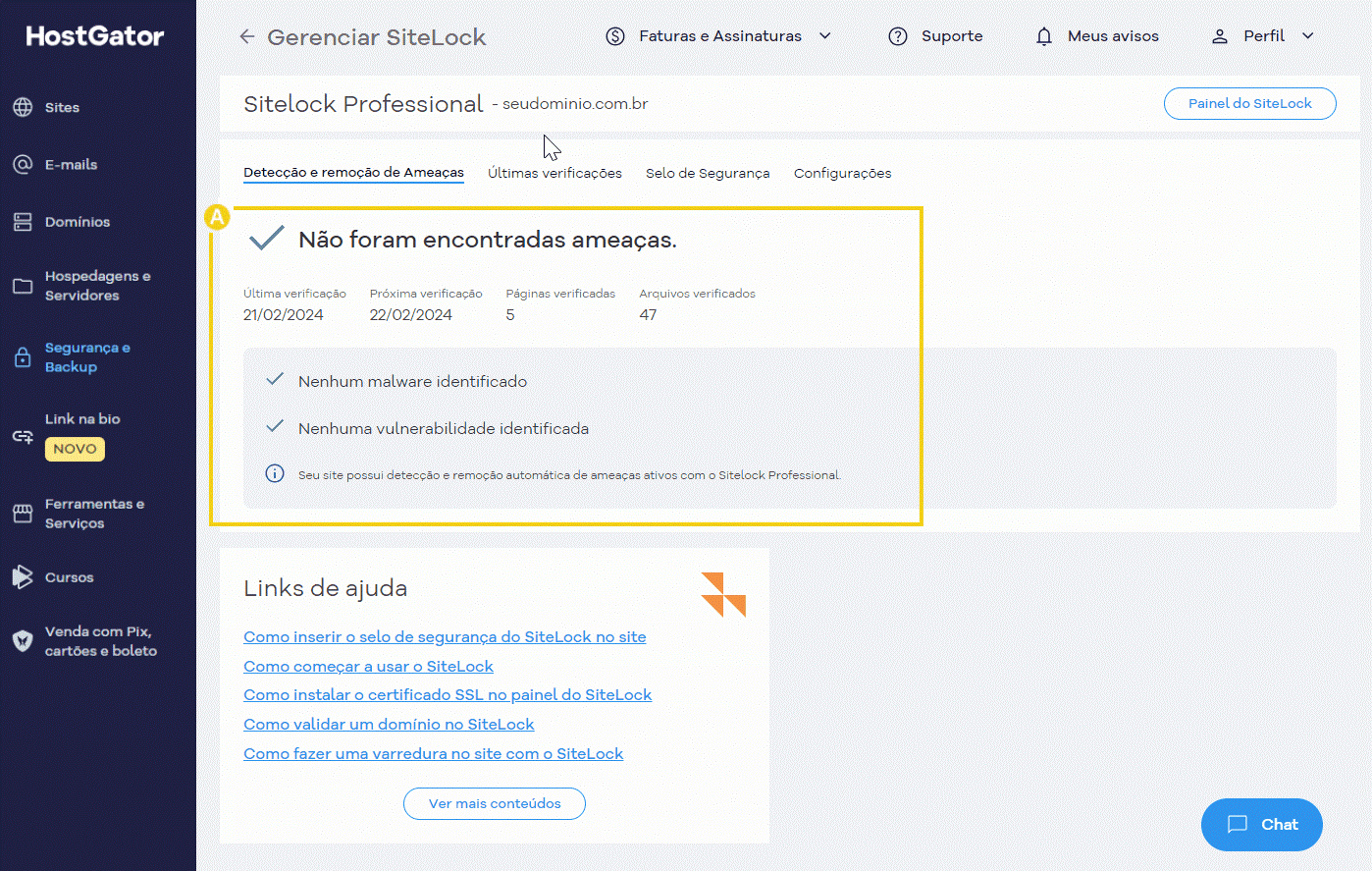Viewport: 1372px width, 871px height.
Task: Open Sites in the sidebar
Action: pos(62,107)
